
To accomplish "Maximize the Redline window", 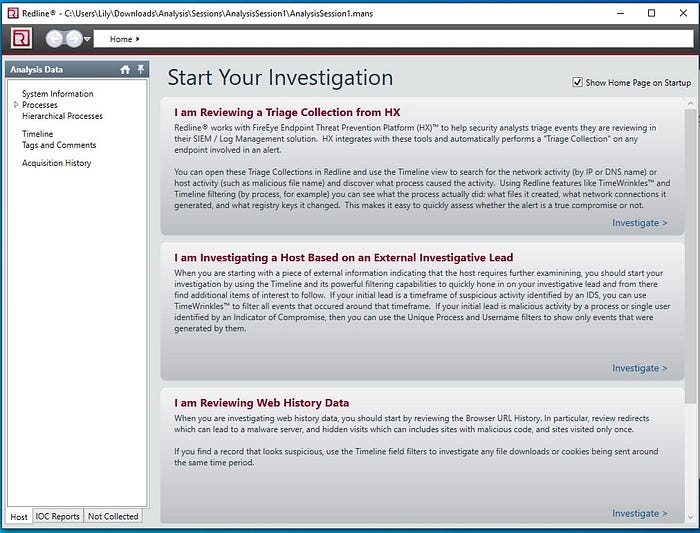I will (x=651, y=13).
